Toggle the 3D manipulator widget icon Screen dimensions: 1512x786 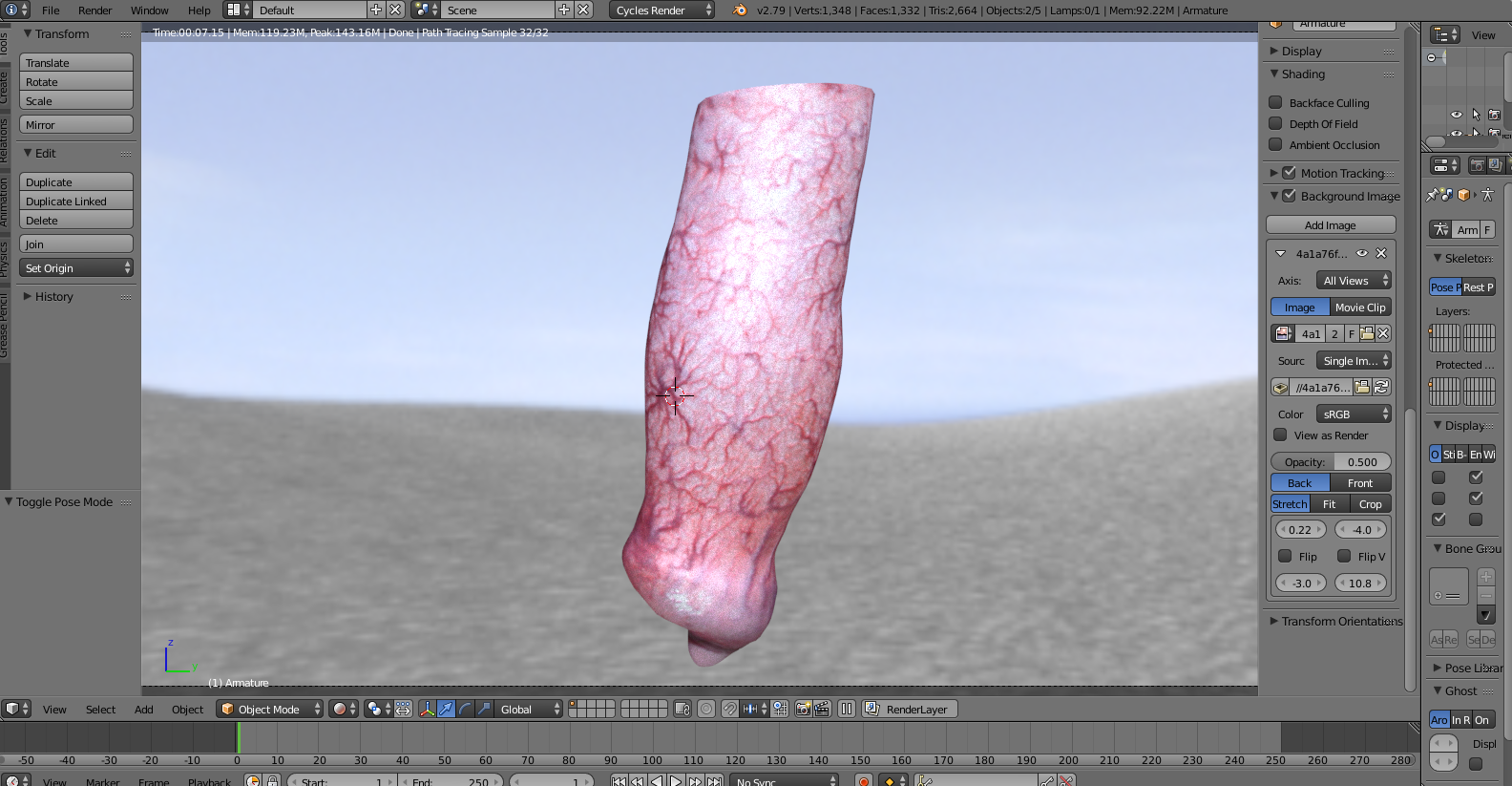(427, 709)
